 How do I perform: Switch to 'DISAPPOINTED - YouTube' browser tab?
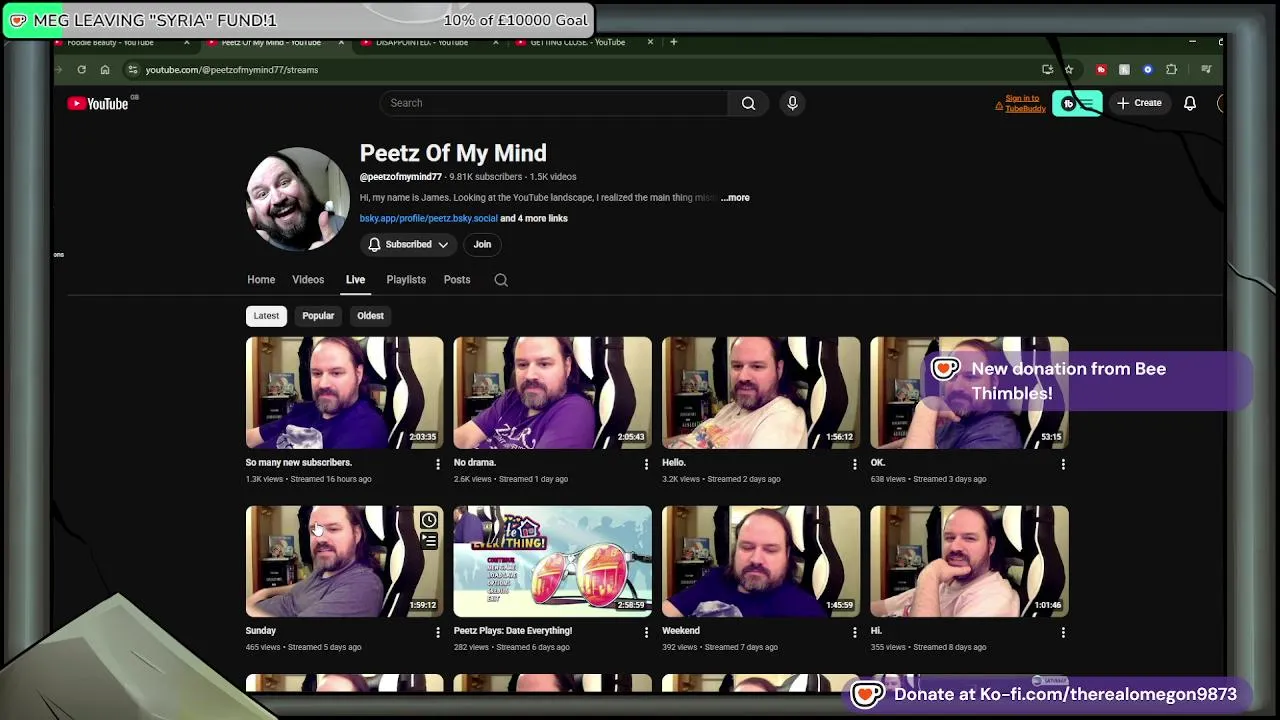coord(422,42)
